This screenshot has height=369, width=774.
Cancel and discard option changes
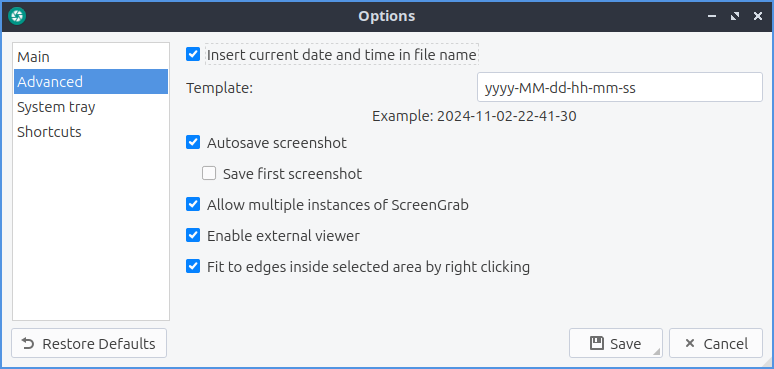(x=716, y=343)
